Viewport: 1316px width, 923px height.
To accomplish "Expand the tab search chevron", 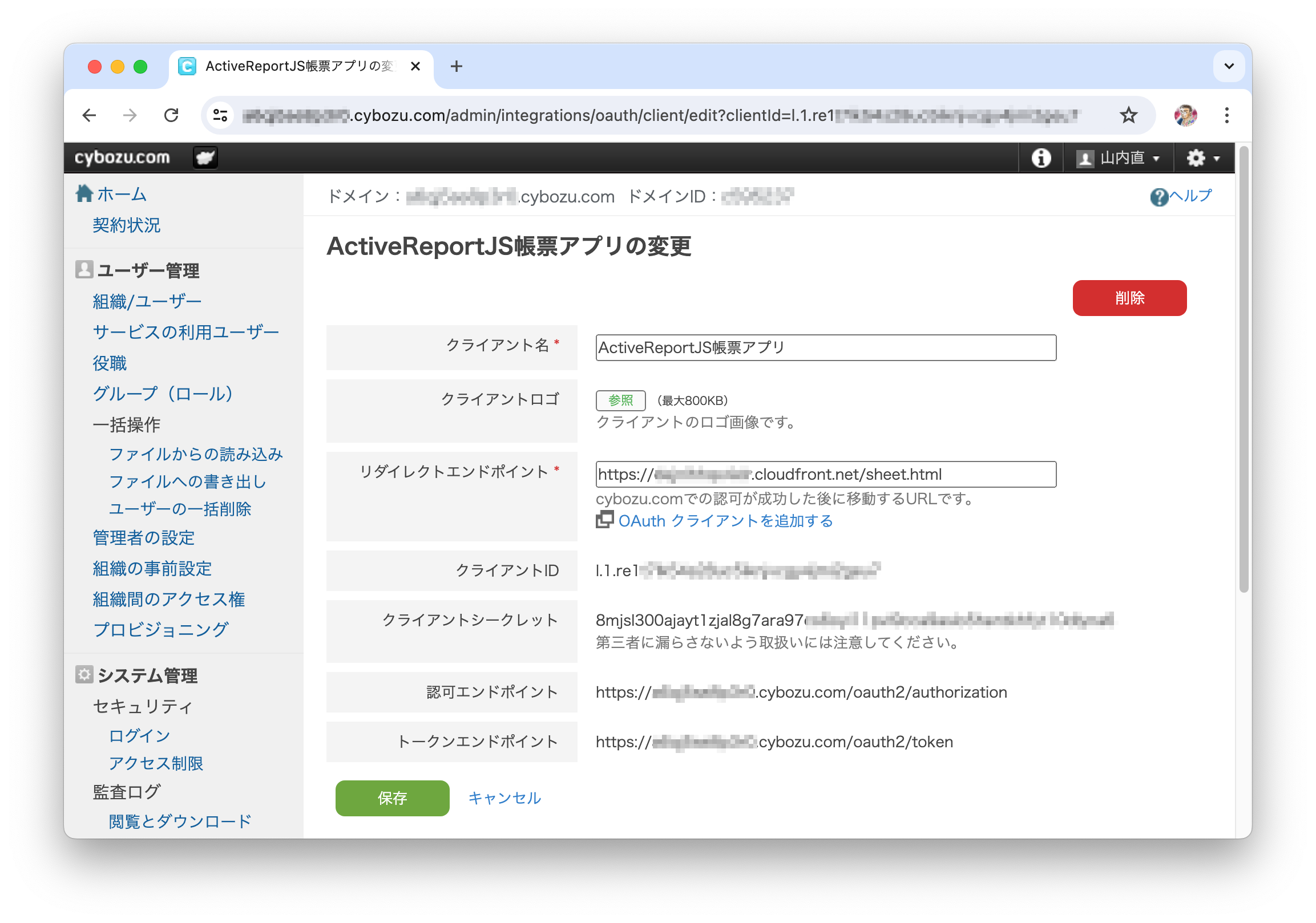I will pos(1228,67).
